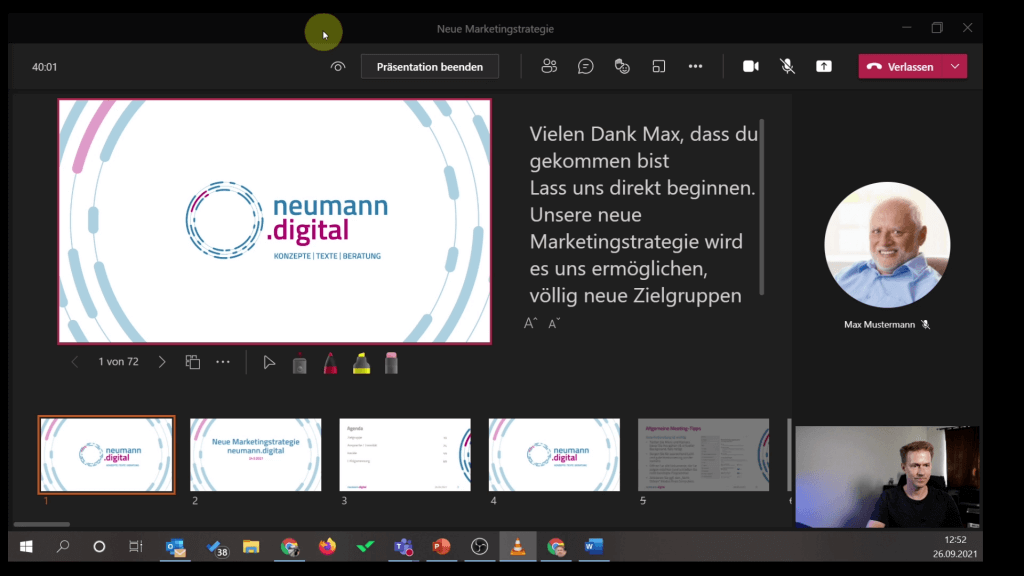1024x576 pixels.
Task: Select slide 4 logo thumbnail
Action: pos(554,455)
